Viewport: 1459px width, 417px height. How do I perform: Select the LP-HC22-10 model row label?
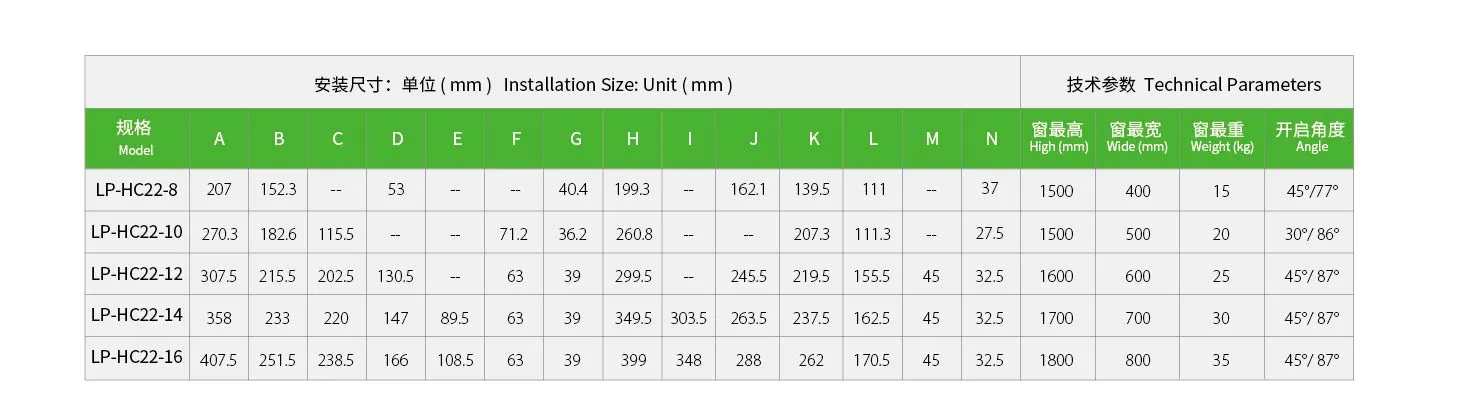pyautogui.click(x=136, y=232)
